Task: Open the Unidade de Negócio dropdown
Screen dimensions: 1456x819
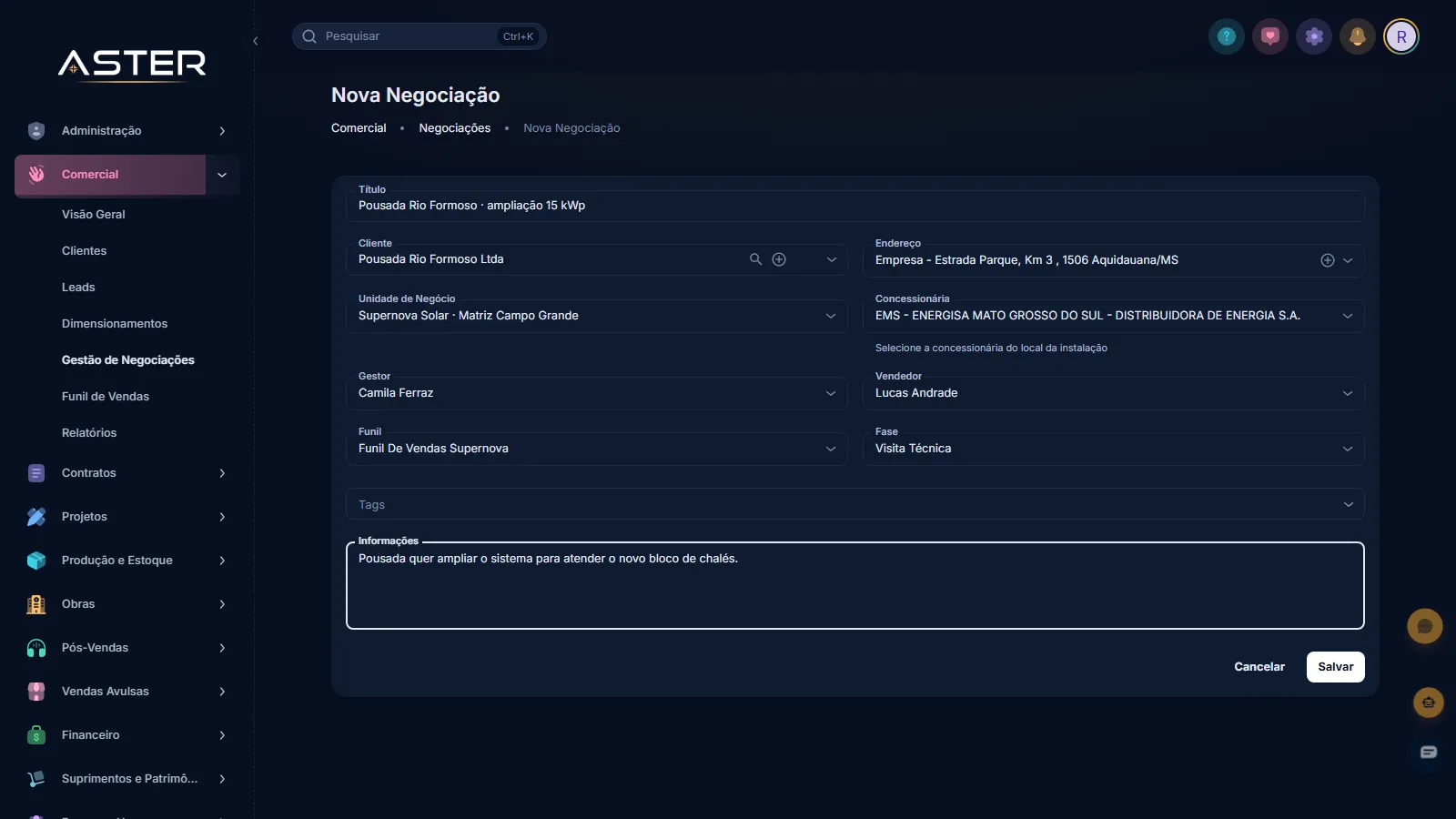Action: point(597,316)
